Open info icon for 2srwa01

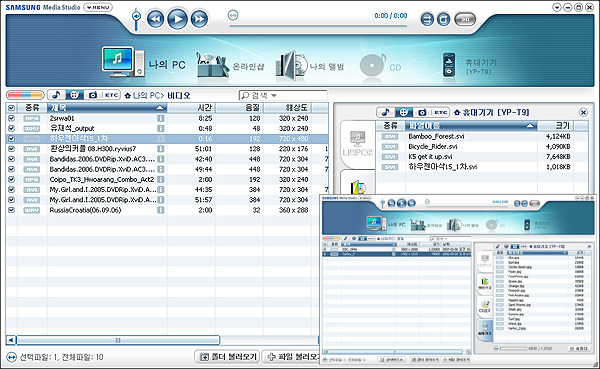pyautogui.click(x=161, y=118)
